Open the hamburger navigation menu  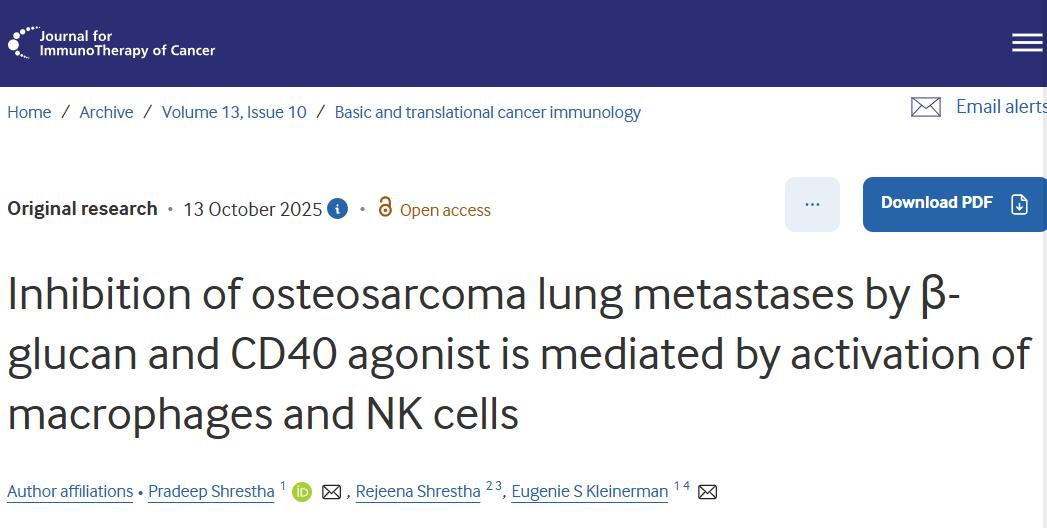(1026, 42)
